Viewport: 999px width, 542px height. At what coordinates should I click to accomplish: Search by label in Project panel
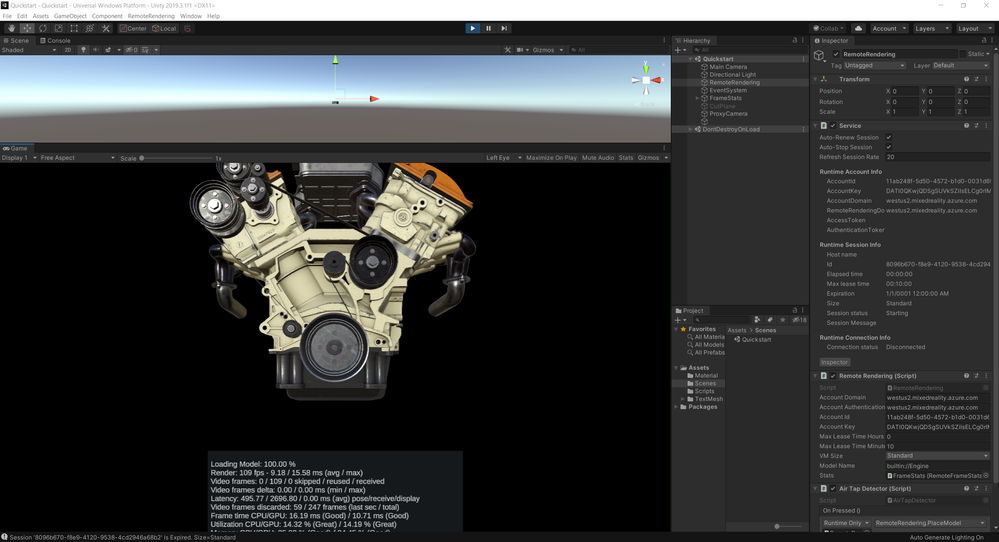[770, 320]
